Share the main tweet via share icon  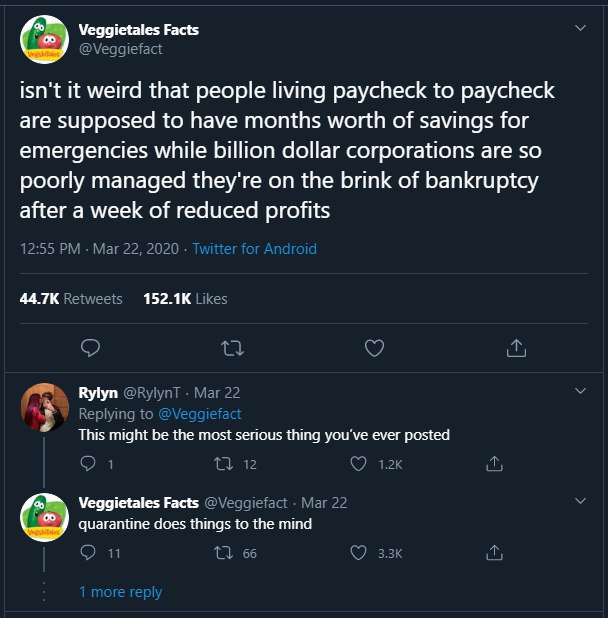pos(516,348)
